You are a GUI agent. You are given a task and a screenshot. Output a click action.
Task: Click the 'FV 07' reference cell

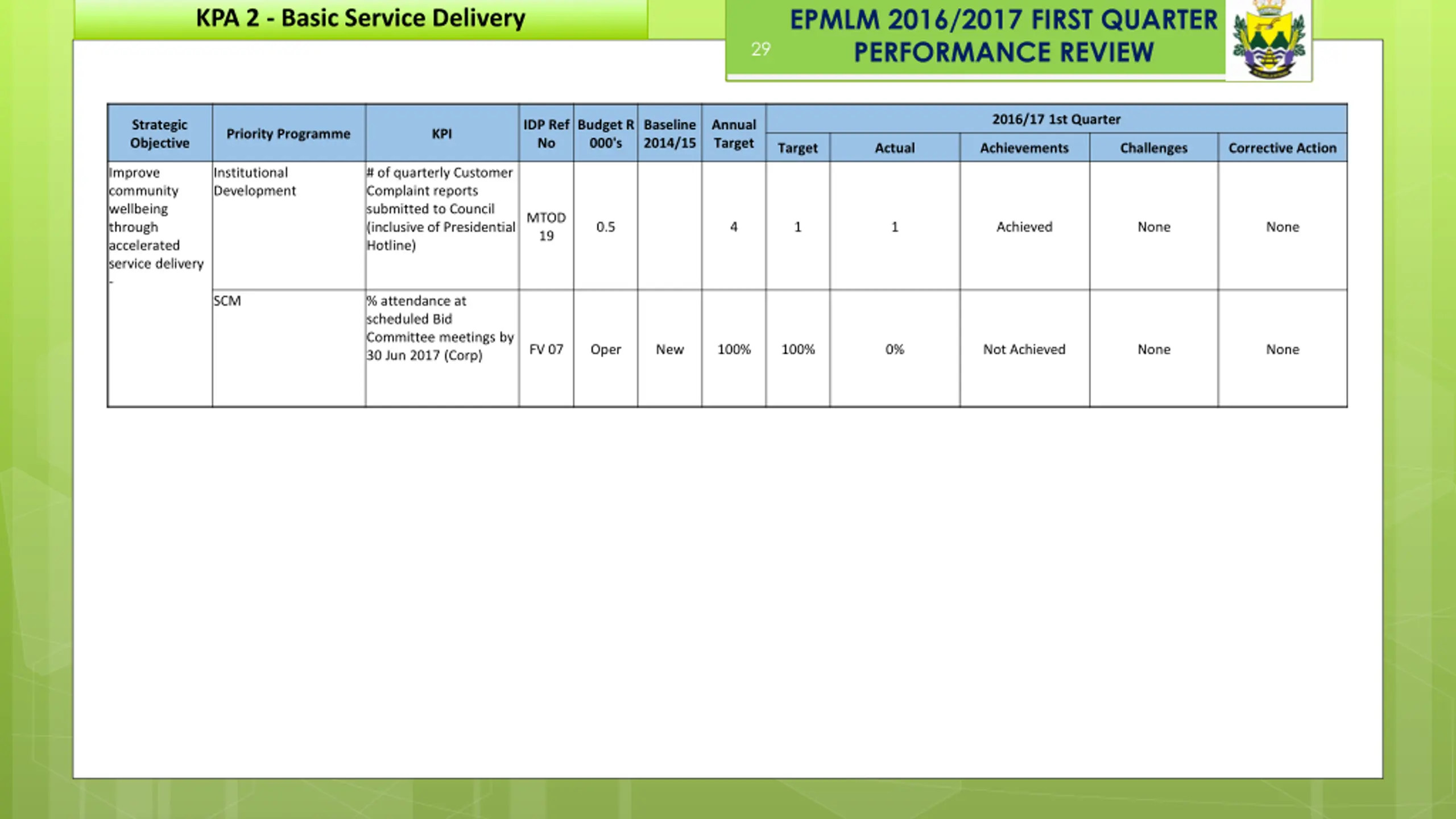(546, 349)
